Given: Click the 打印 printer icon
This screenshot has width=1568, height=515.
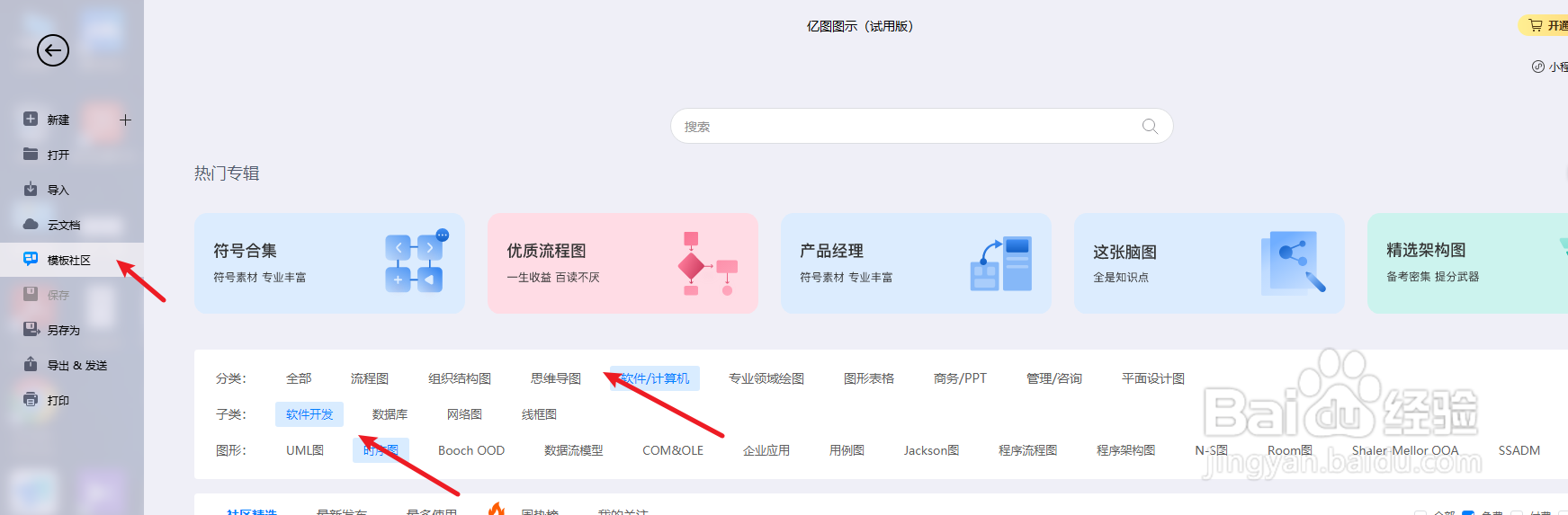Looking at the screenshot, I should point(31,399).
